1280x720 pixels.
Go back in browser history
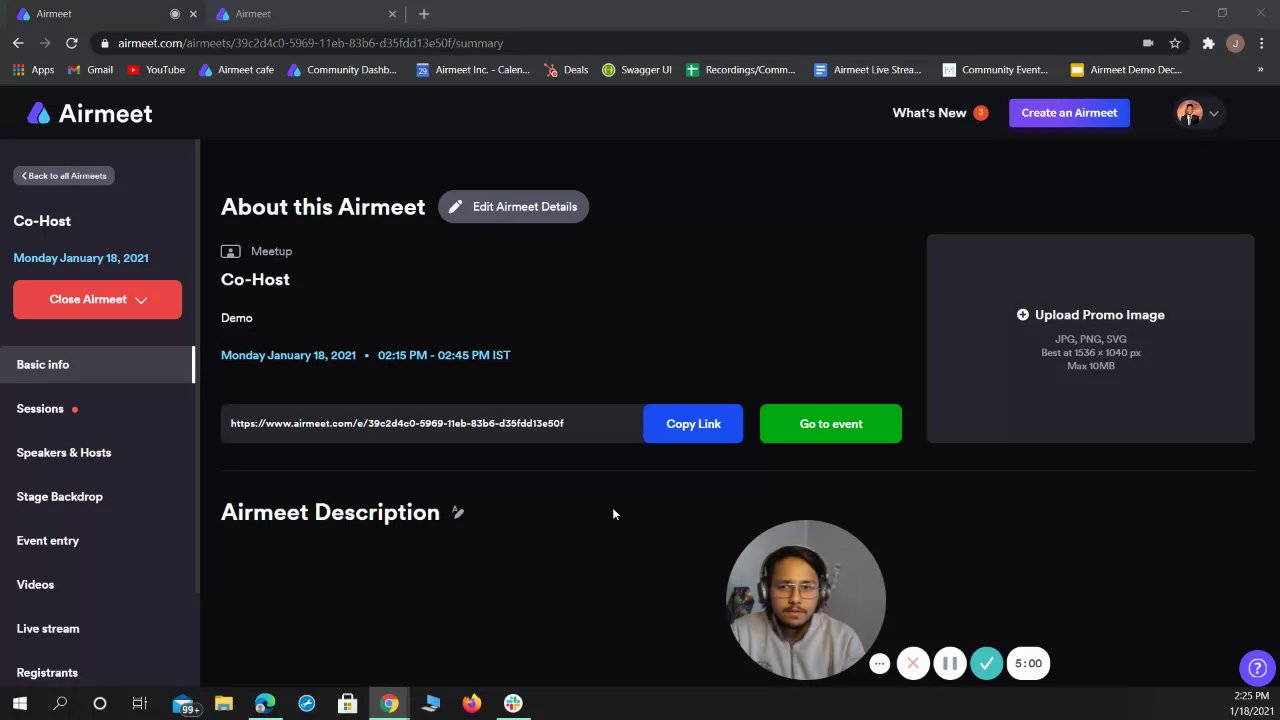18,43
